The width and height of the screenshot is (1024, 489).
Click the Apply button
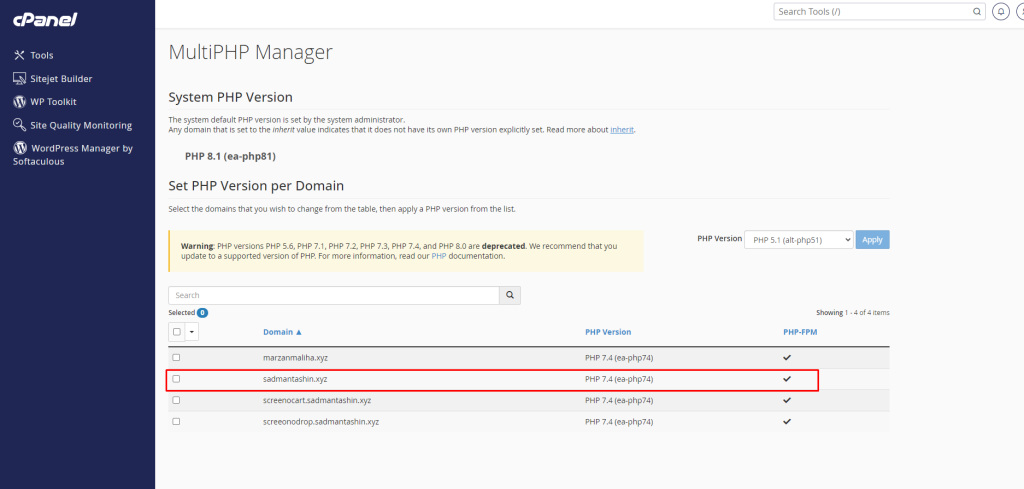pos(872,240)
